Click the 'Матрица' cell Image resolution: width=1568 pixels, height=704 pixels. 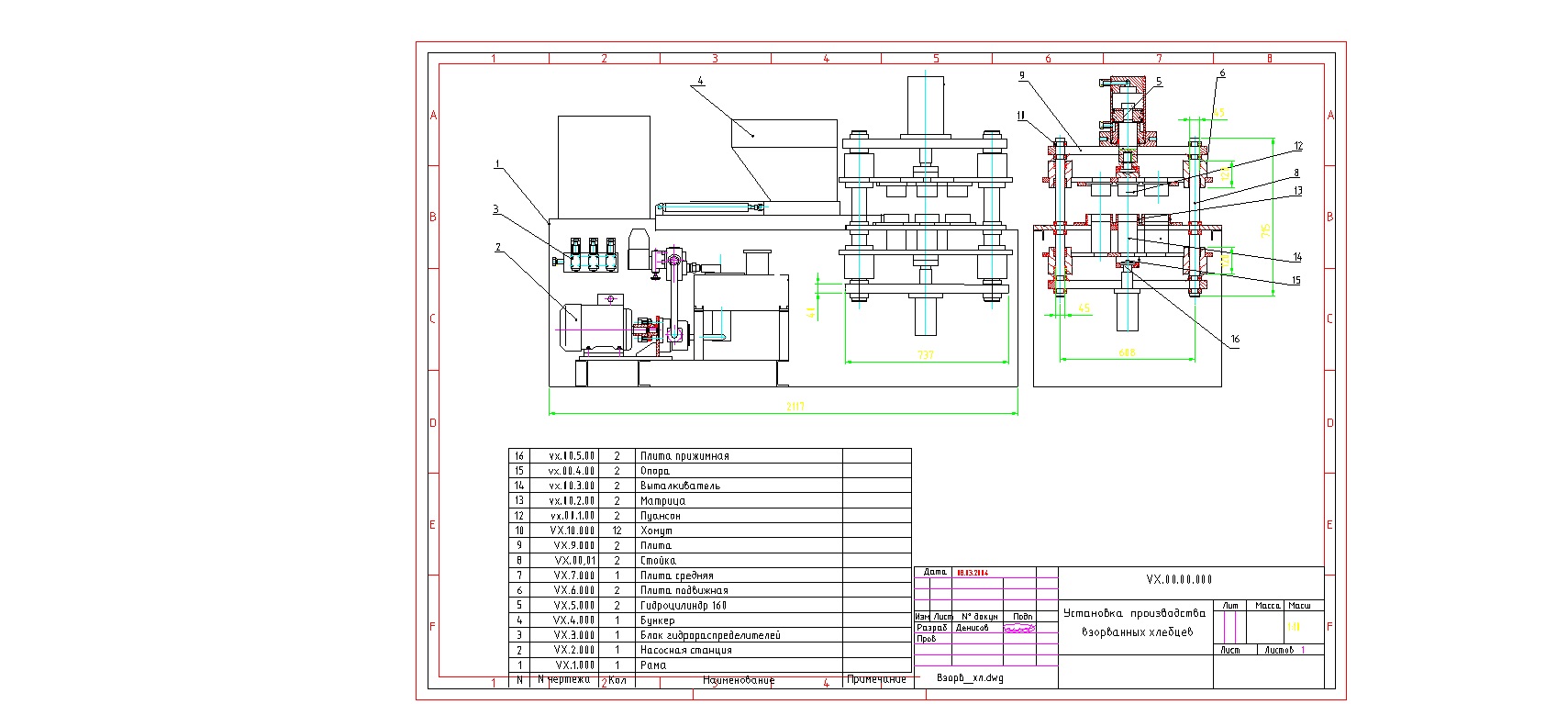(662, 501)
